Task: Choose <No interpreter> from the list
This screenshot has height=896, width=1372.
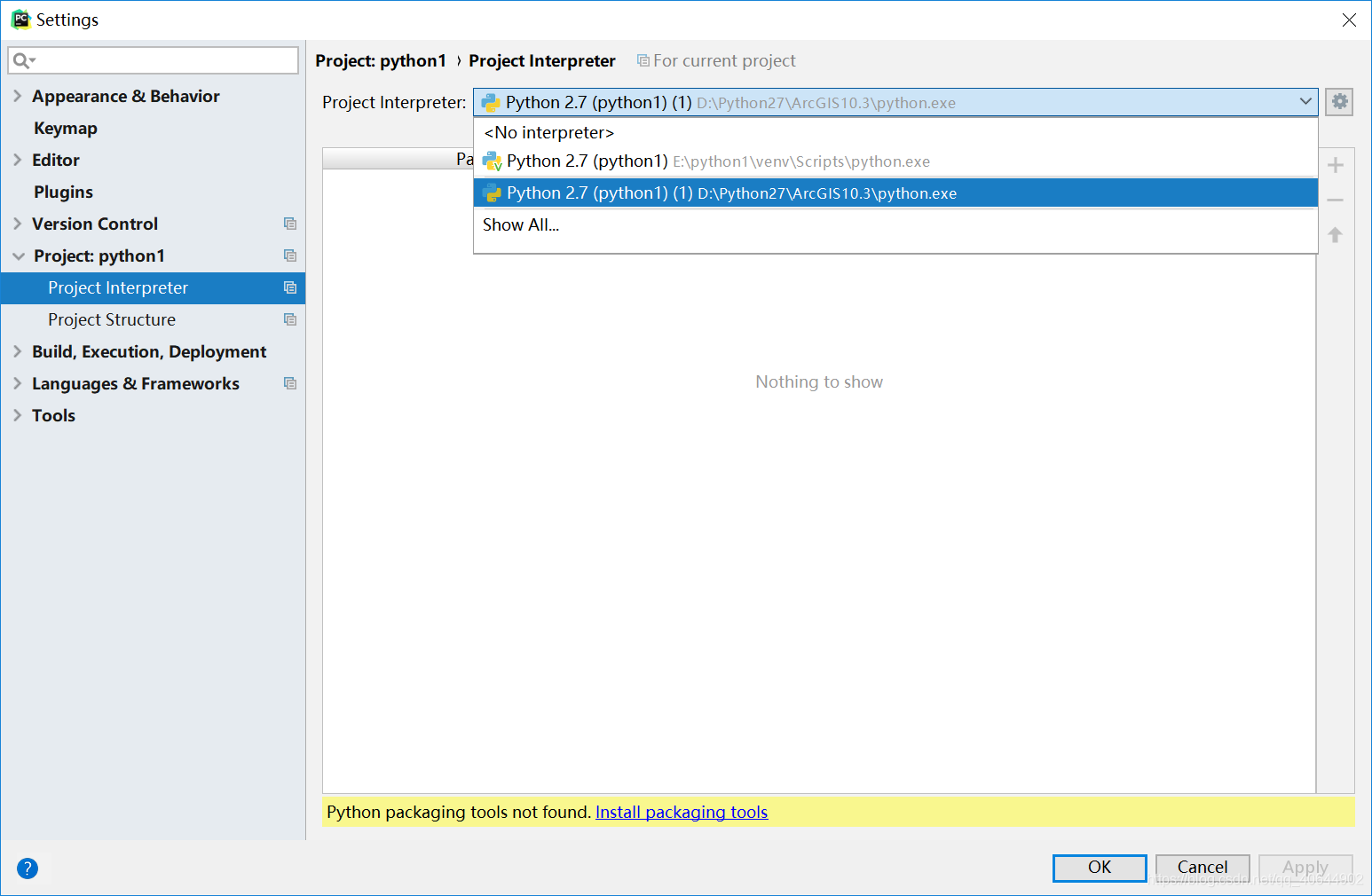Action: pos(895,132)
